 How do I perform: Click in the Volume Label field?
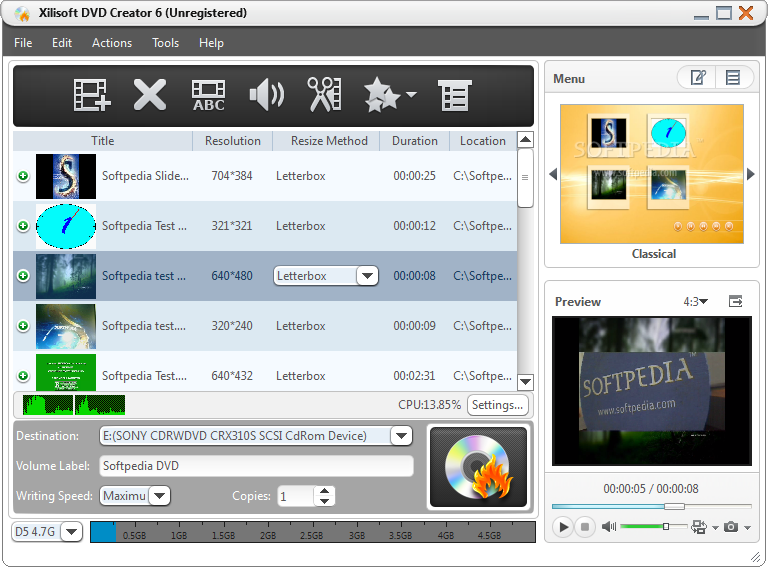click(x=257, y=466)
